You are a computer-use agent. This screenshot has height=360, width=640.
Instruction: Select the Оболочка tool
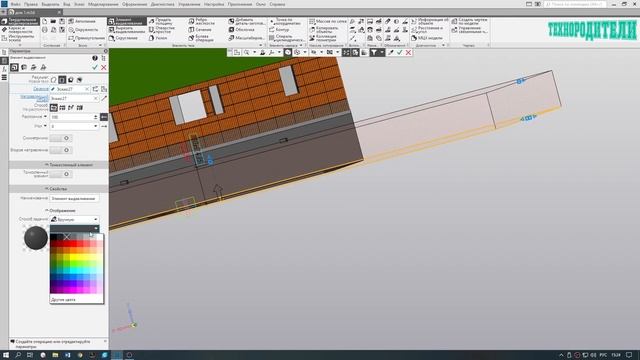[x=242, y=29]
